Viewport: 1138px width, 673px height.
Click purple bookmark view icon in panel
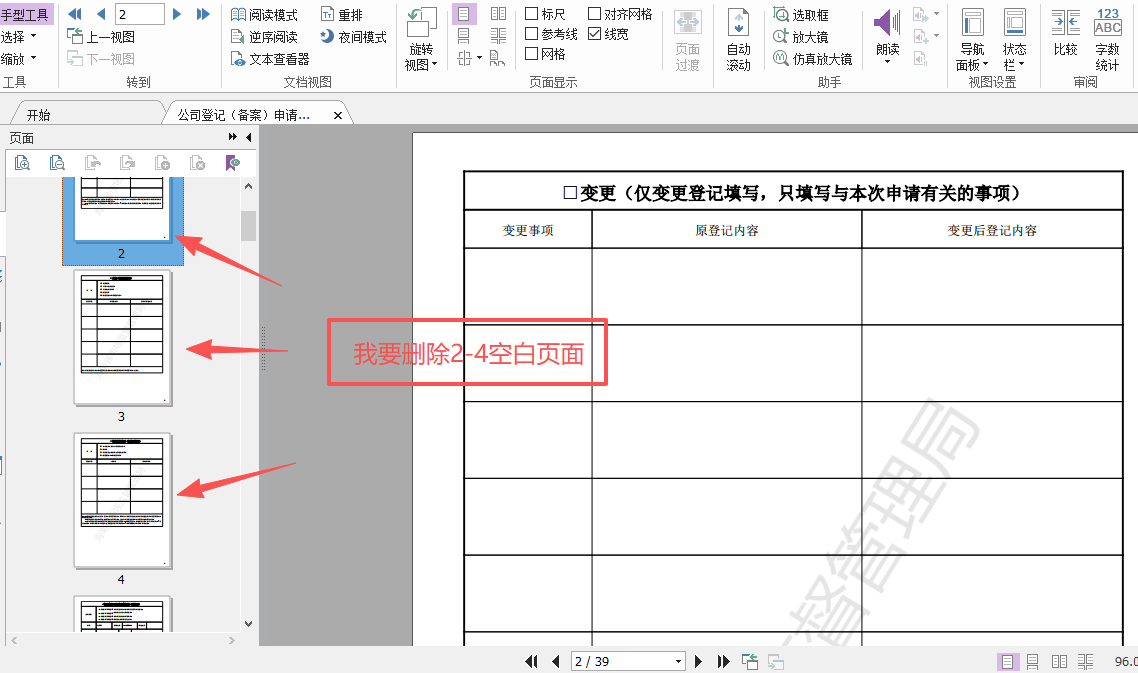tap(232, 163)
